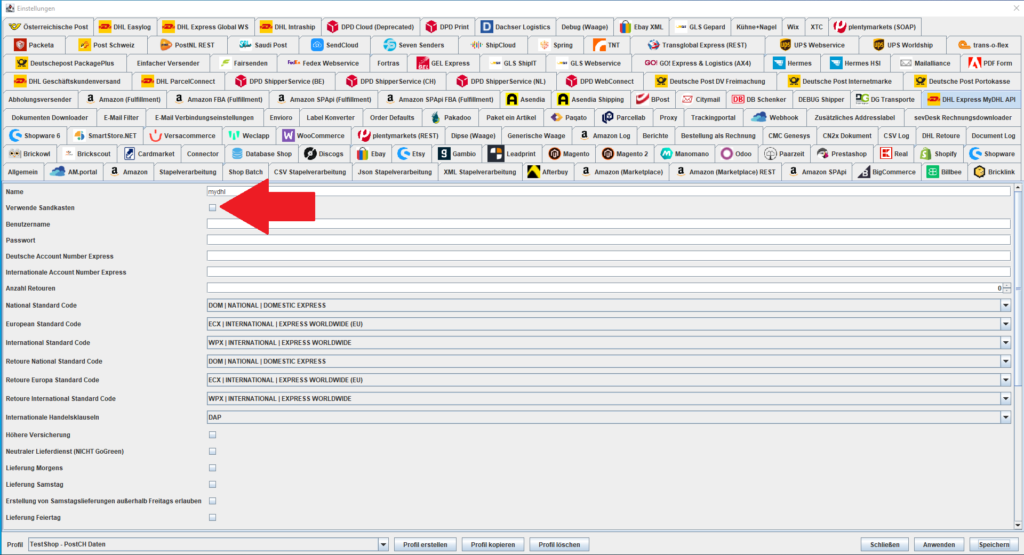Image resolution: width=1024 pixels, height=555 pixels.
Task: Click the Dachser Logistics blue icon
Action: point(487,27)
